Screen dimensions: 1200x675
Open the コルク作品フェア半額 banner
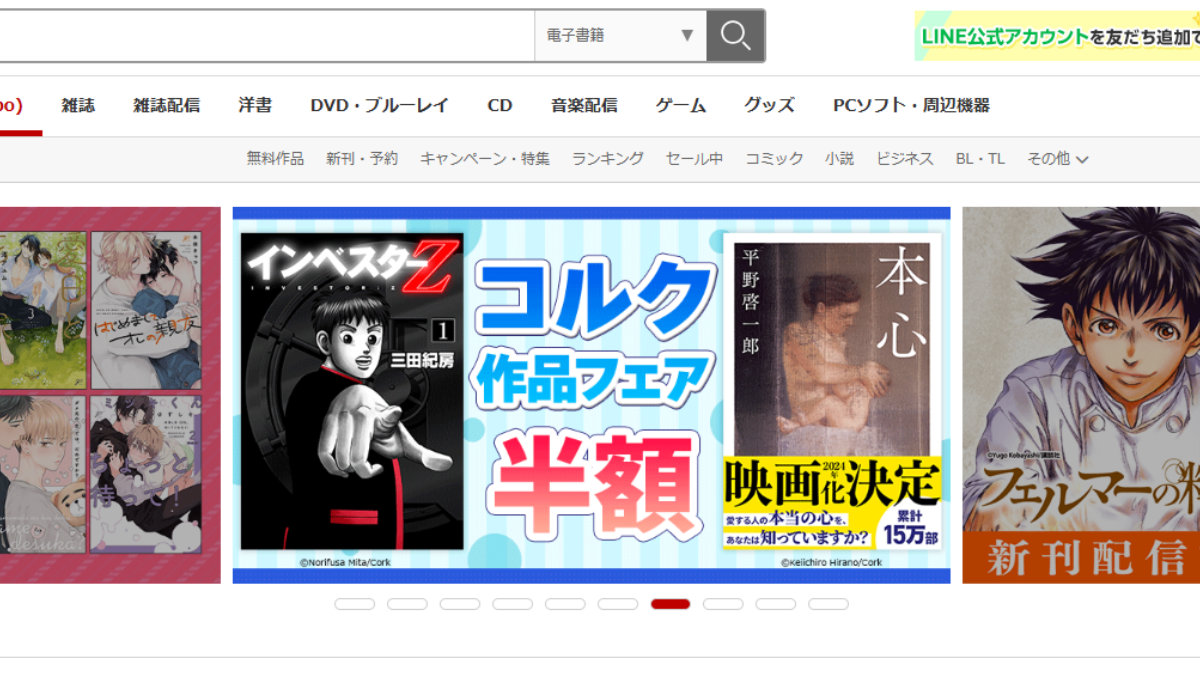592,395
